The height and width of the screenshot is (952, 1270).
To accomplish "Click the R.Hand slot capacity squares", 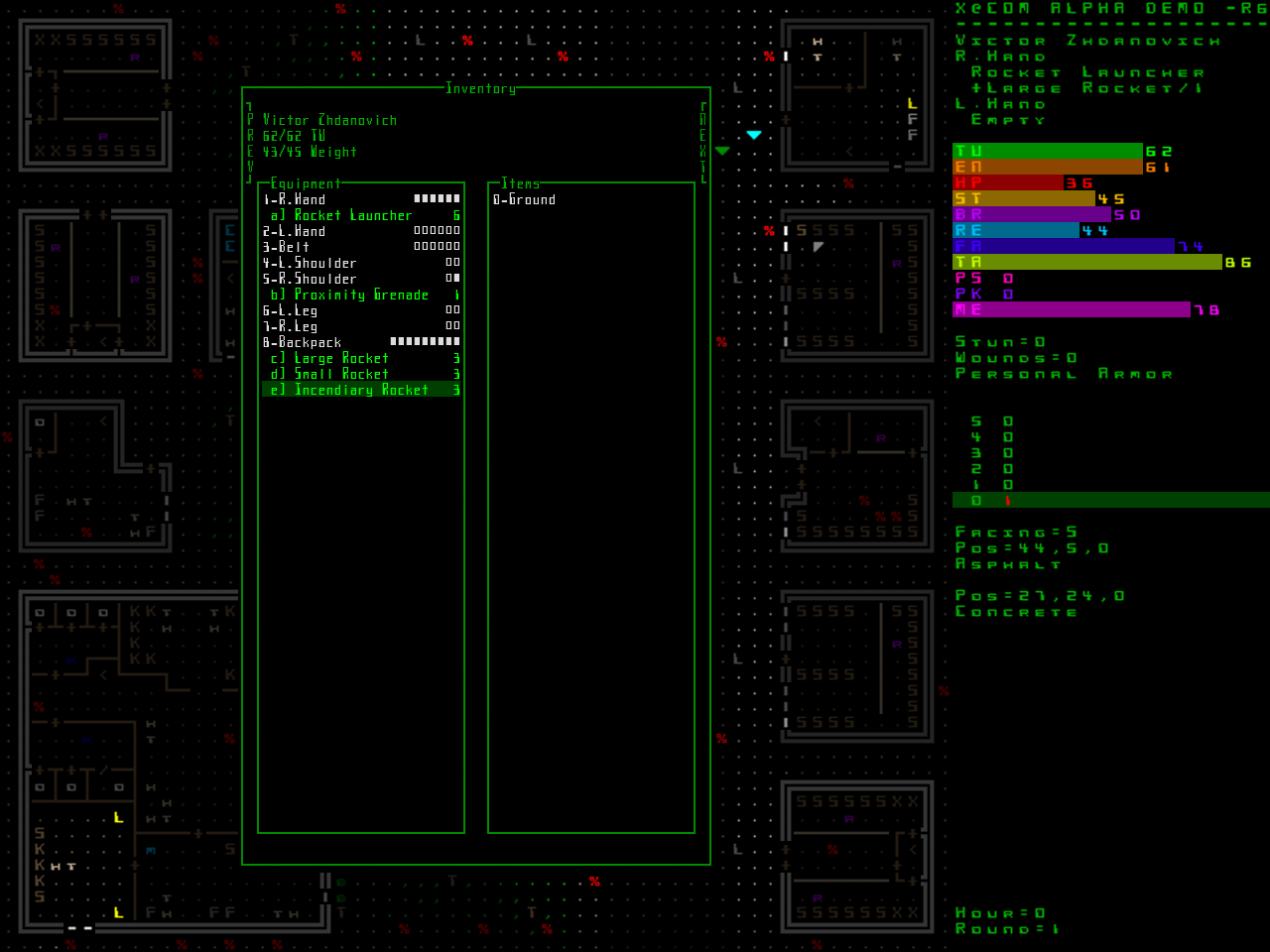I will [437, 198].
